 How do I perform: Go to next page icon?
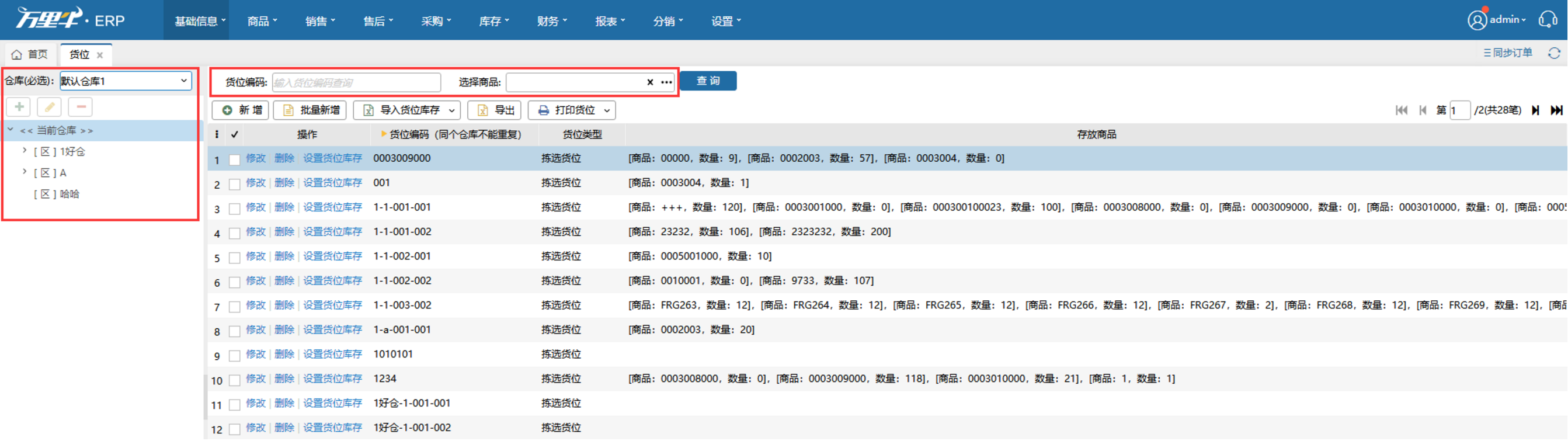pyautogui.click(x=1535, y=110)
